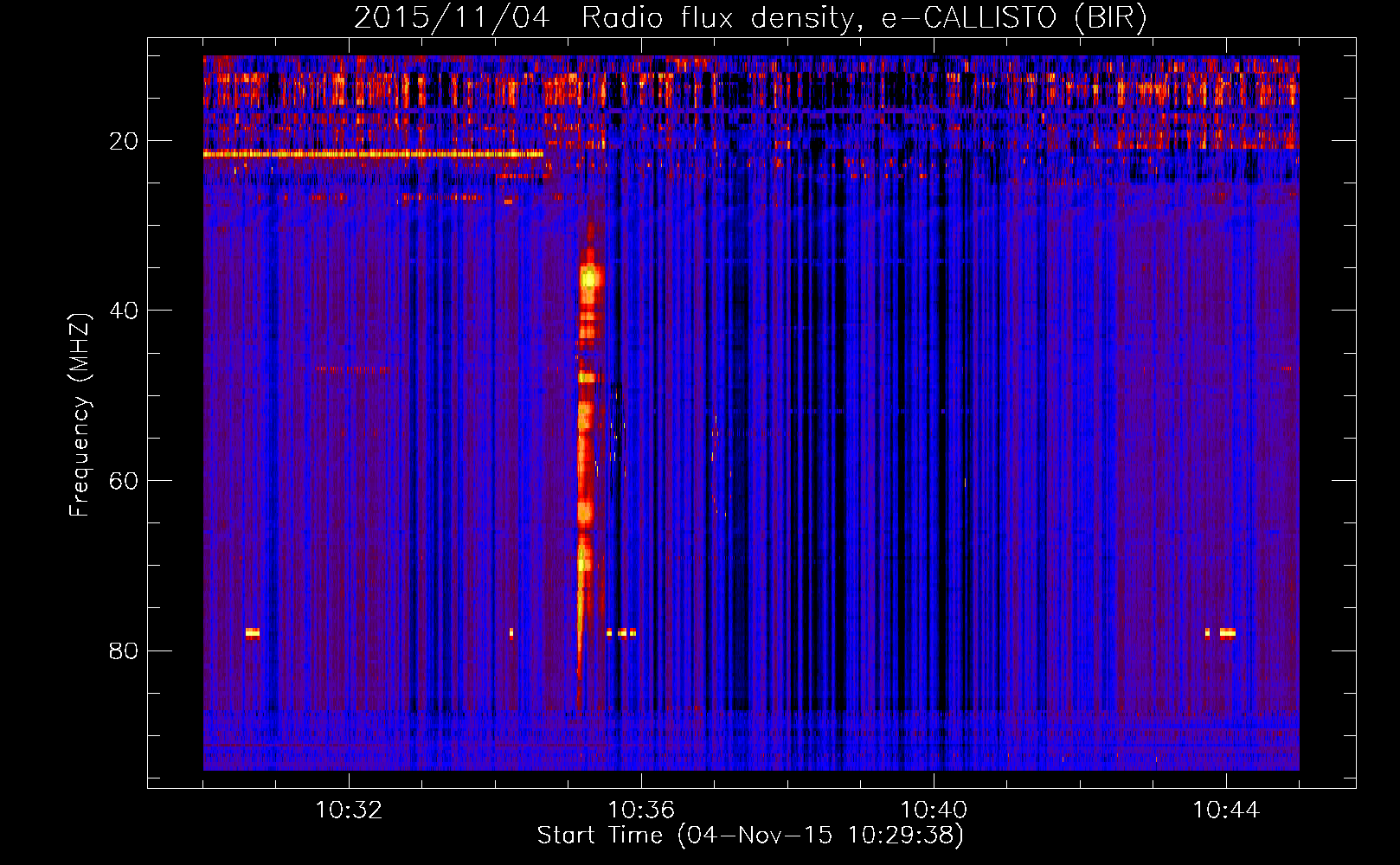The height and width of the screenshot is (865, 1400).
Task: Click the 10:36 time tick label
Action: [x=641, y=811]
